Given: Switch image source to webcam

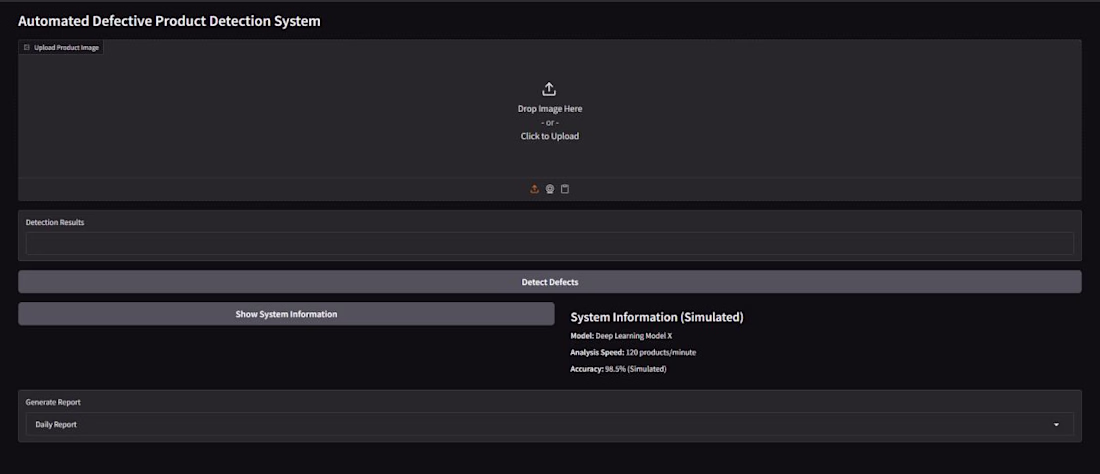Looking at the screenshot, I should click(550, 189).
